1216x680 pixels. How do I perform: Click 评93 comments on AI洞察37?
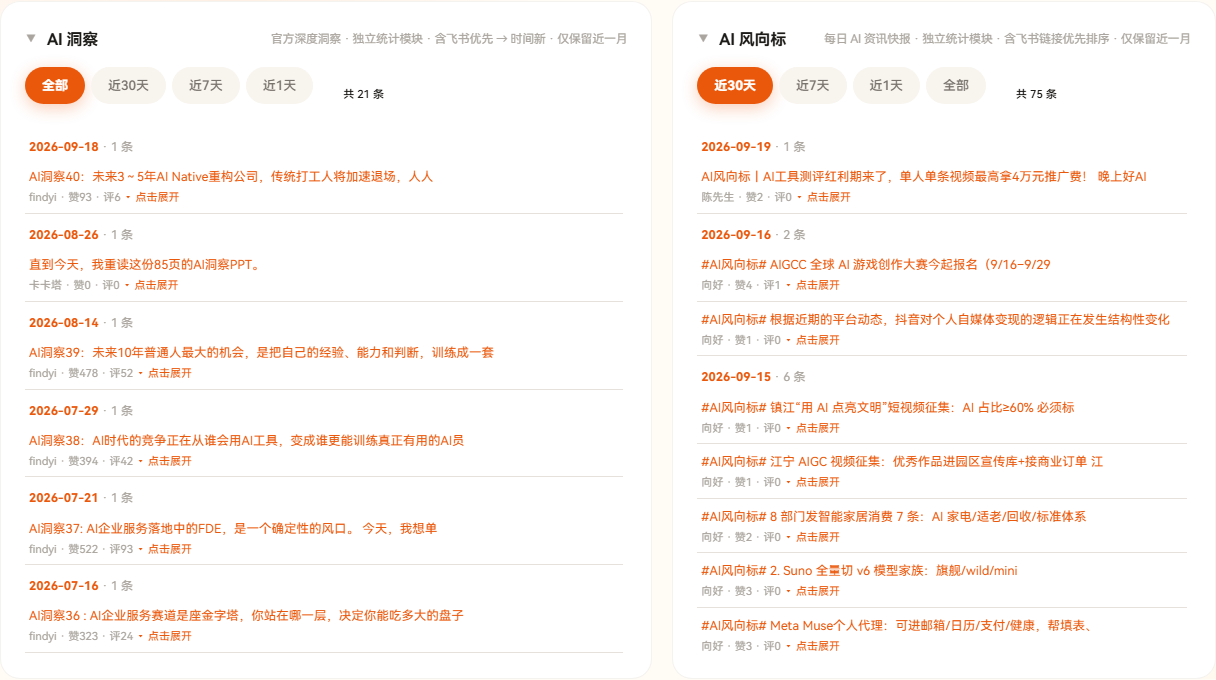[x=121, y=549]
